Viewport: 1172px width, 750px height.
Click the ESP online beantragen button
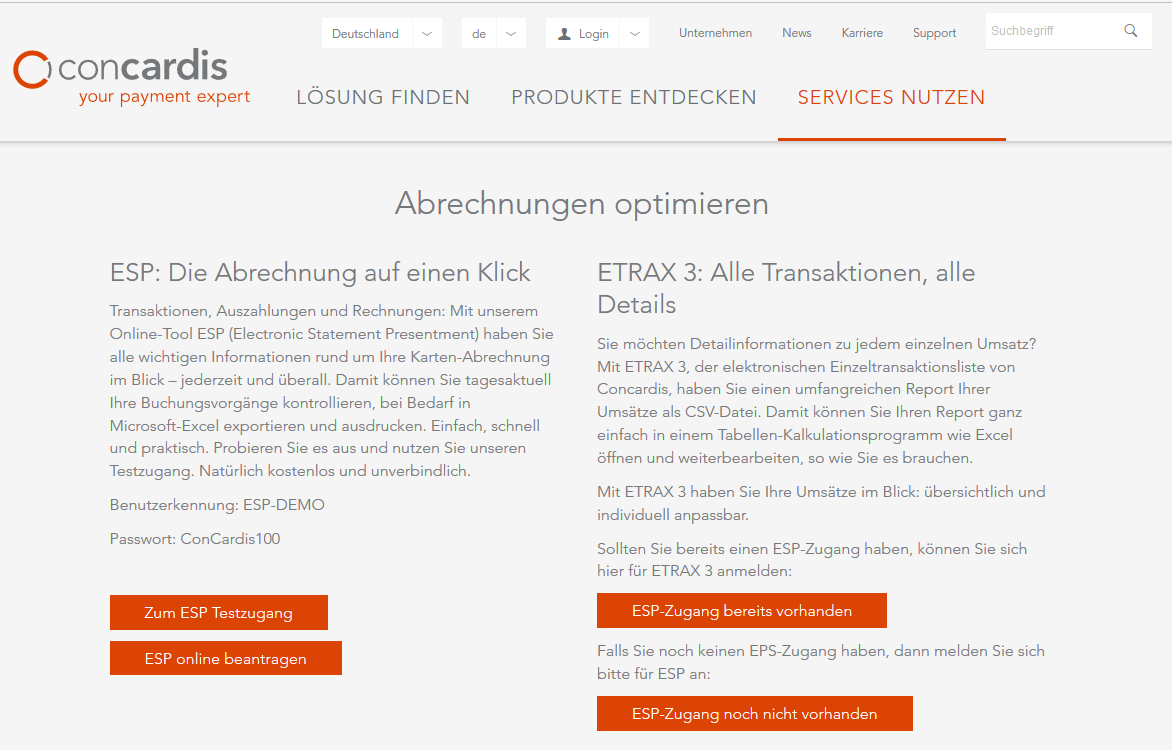(x=225, y=659)
